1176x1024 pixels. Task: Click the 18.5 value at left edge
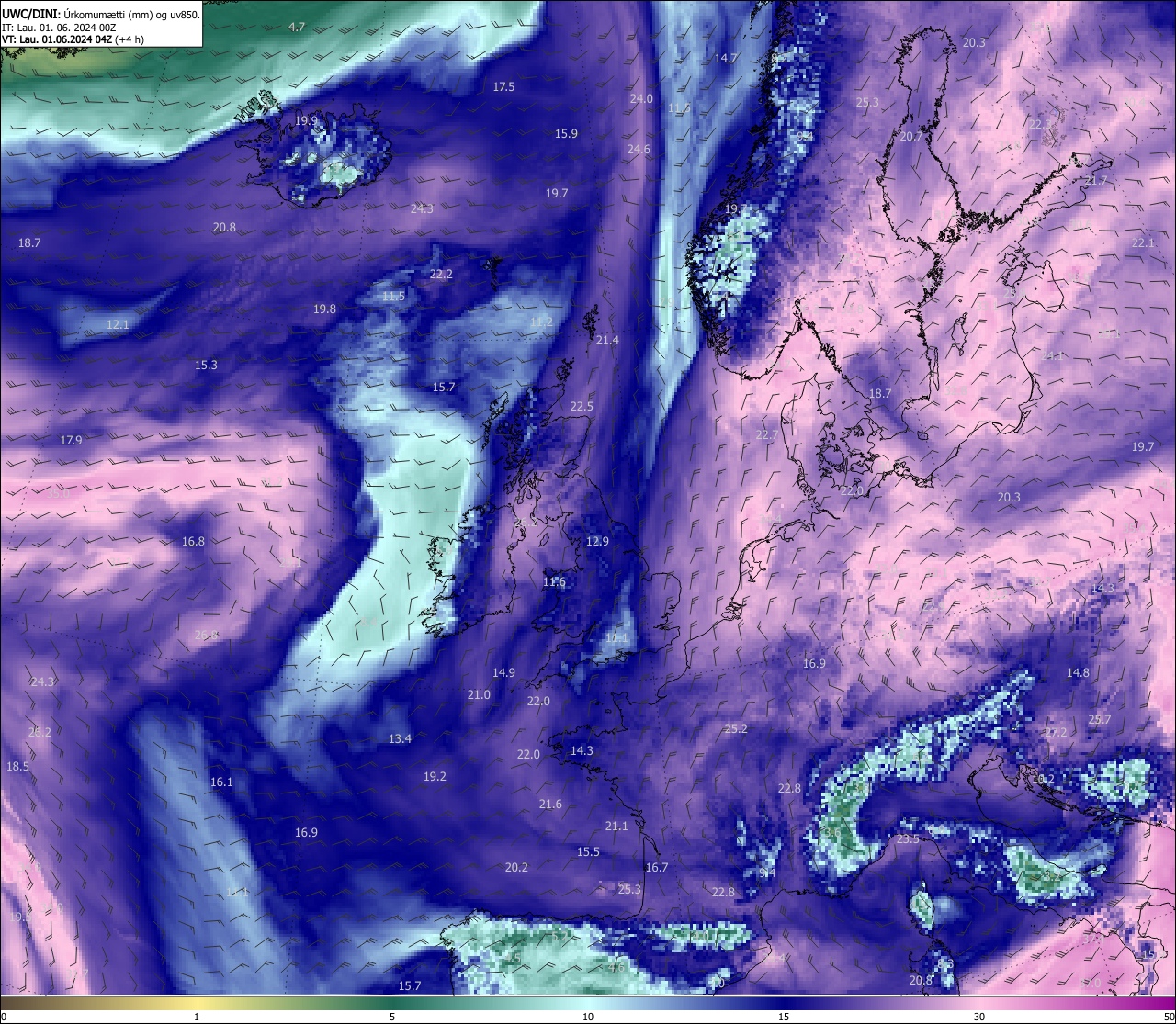[x=17, y=767]
